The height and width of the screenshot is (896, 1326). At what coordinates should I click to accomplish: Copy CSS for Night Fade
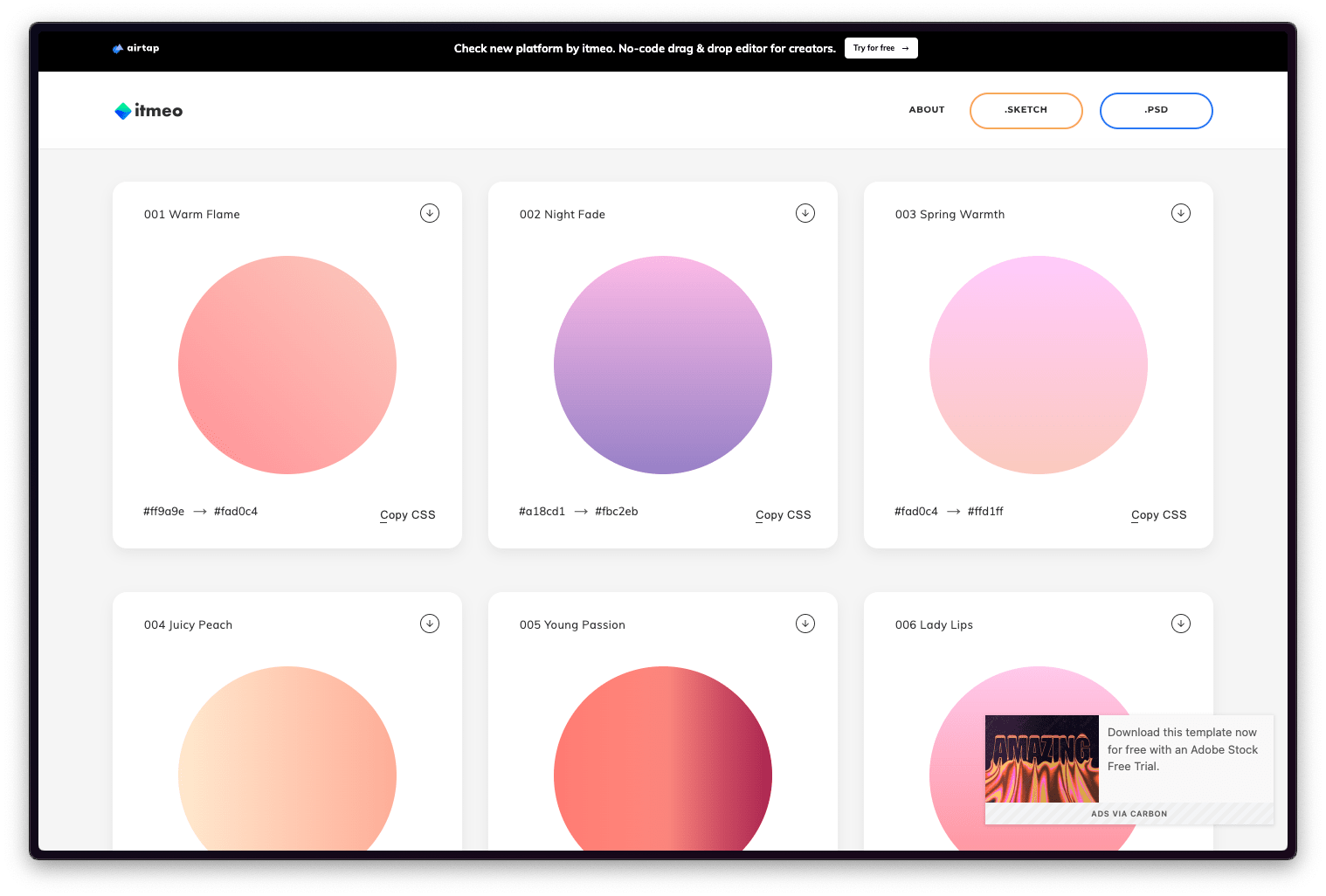point(784,515)
